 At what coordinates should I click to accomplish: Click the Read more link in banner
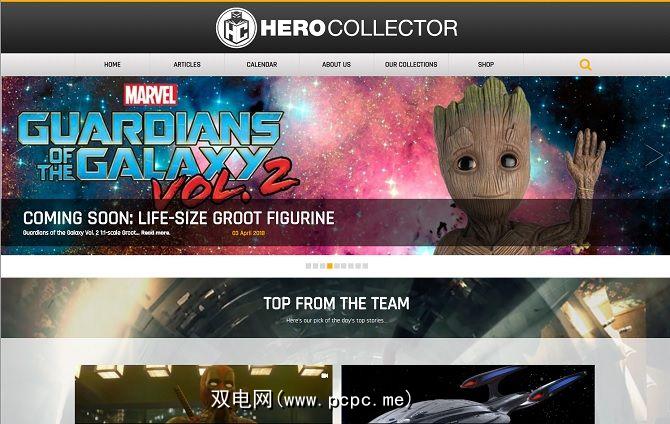pyautogui.click(x=156, y=233)
